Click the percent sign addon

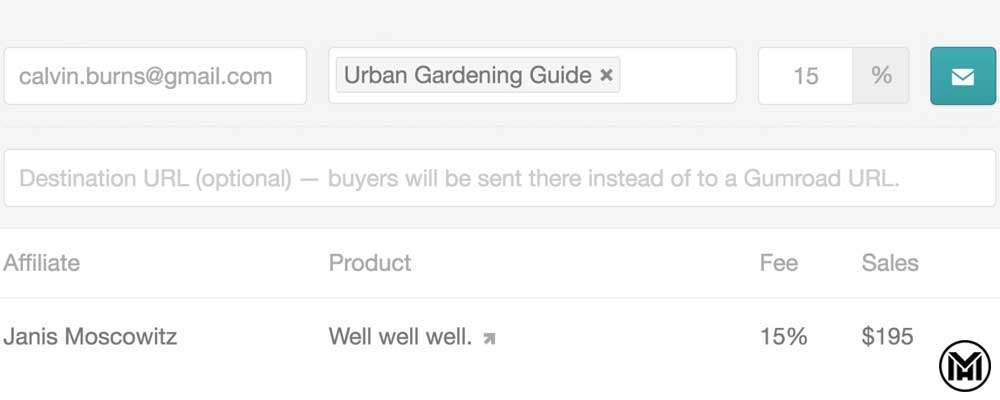coord(881,76)
